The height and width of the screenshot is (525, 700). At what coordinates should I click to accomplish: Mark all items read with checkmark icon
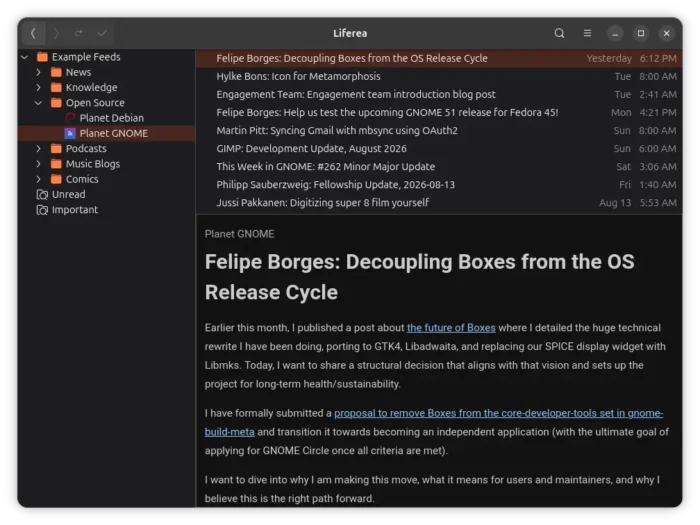(x=102, y=33)
